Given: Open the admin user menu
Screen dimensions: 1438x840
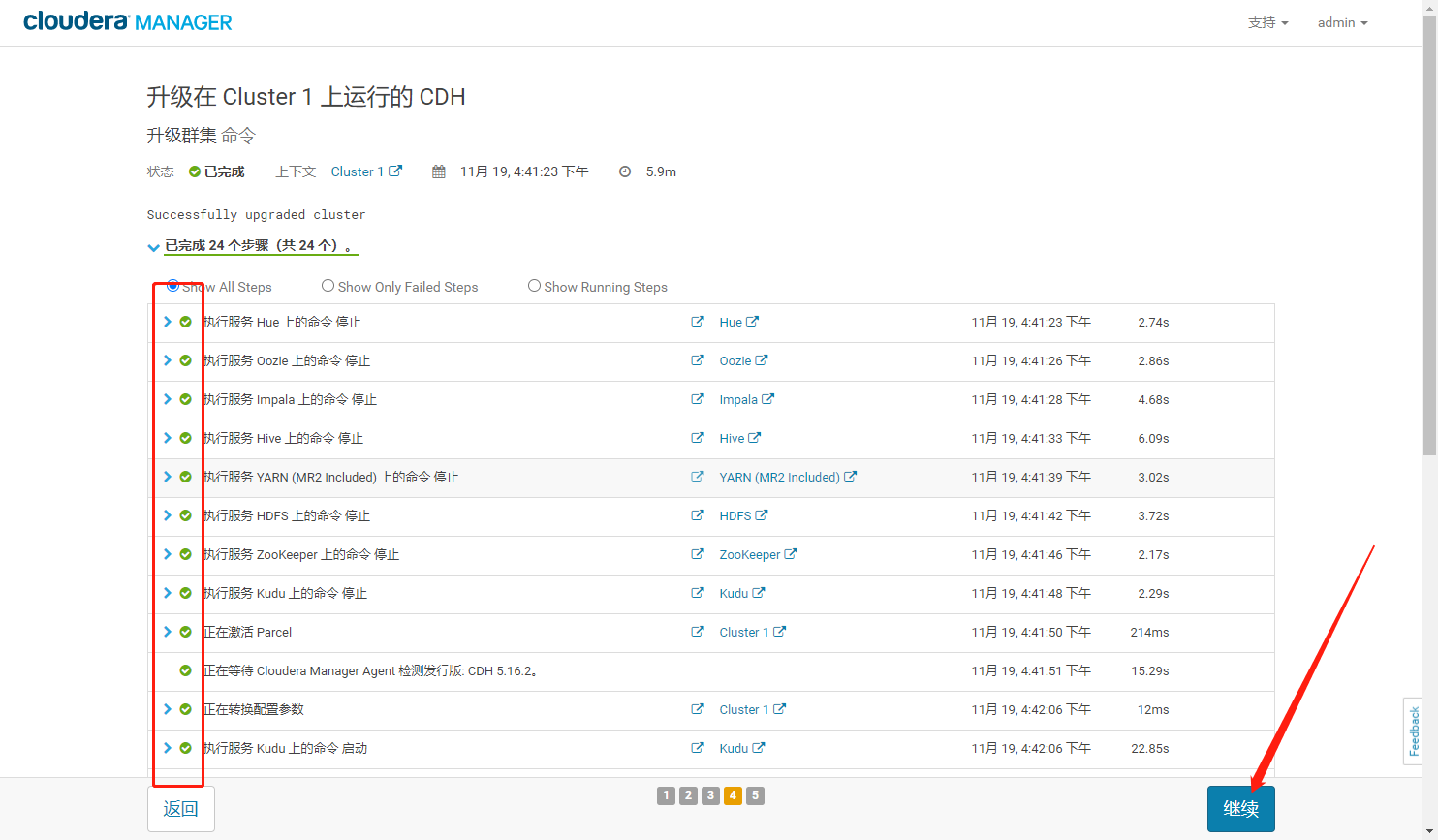Looking at the screenshot, I should tap(1342, 22).
